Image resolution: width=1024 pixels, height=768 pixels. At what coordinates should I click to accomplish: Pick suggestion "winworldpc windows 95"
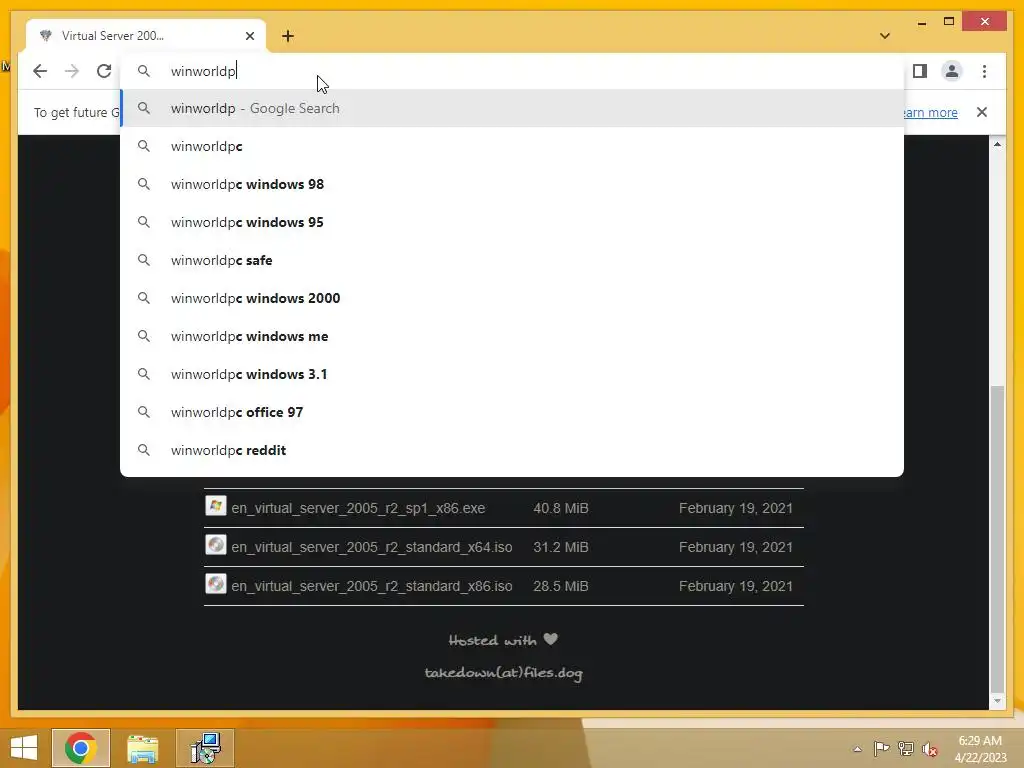512,222
